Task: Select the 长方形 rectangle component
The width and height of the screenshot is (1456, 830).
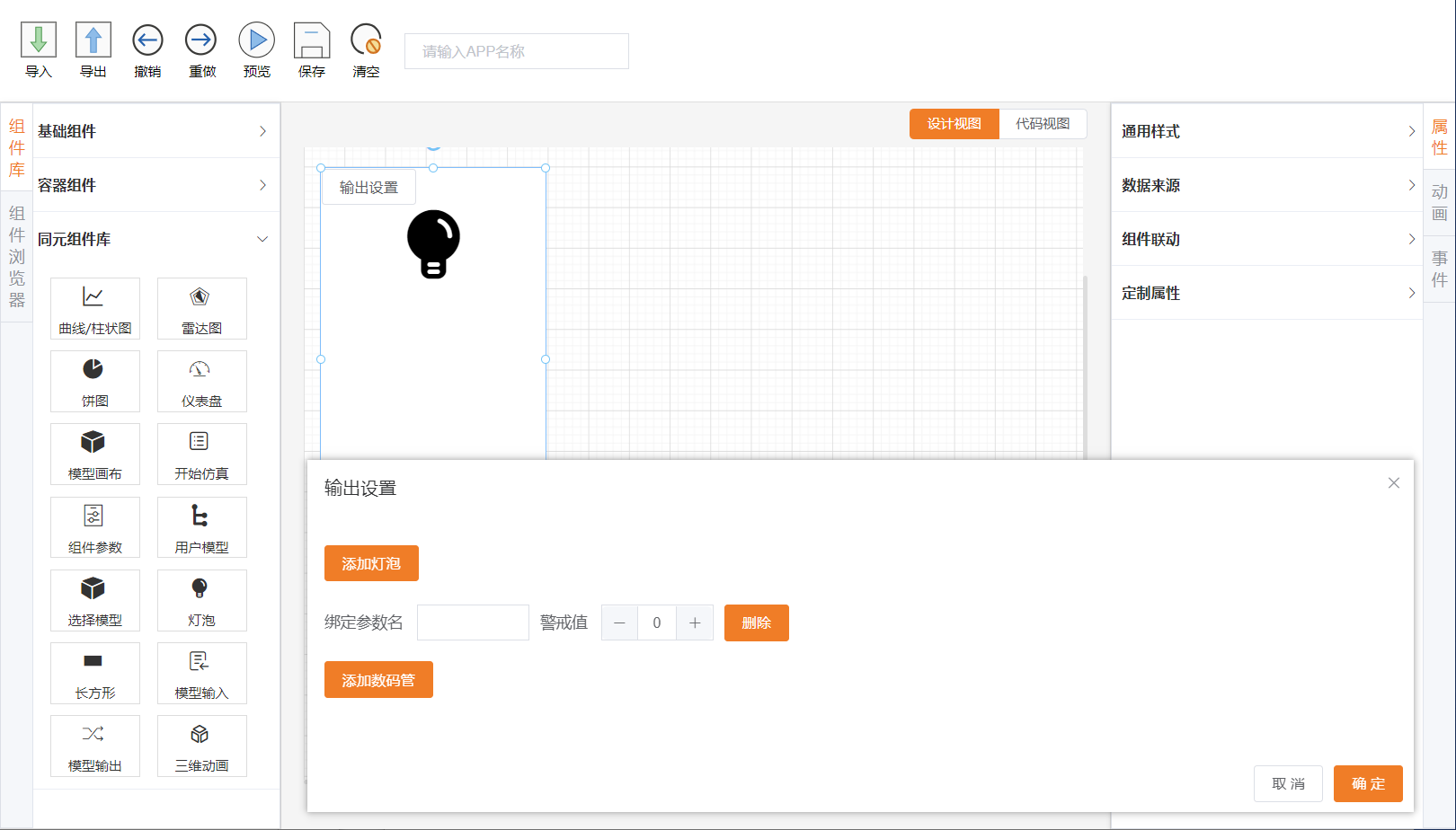Action: pos(95,673)
